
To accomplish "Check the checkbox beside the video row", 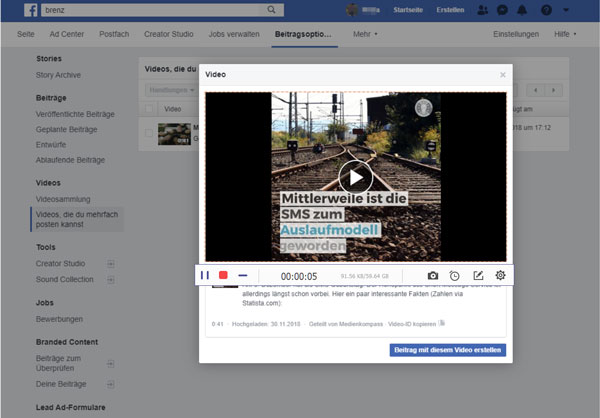I will pos(150,132).
